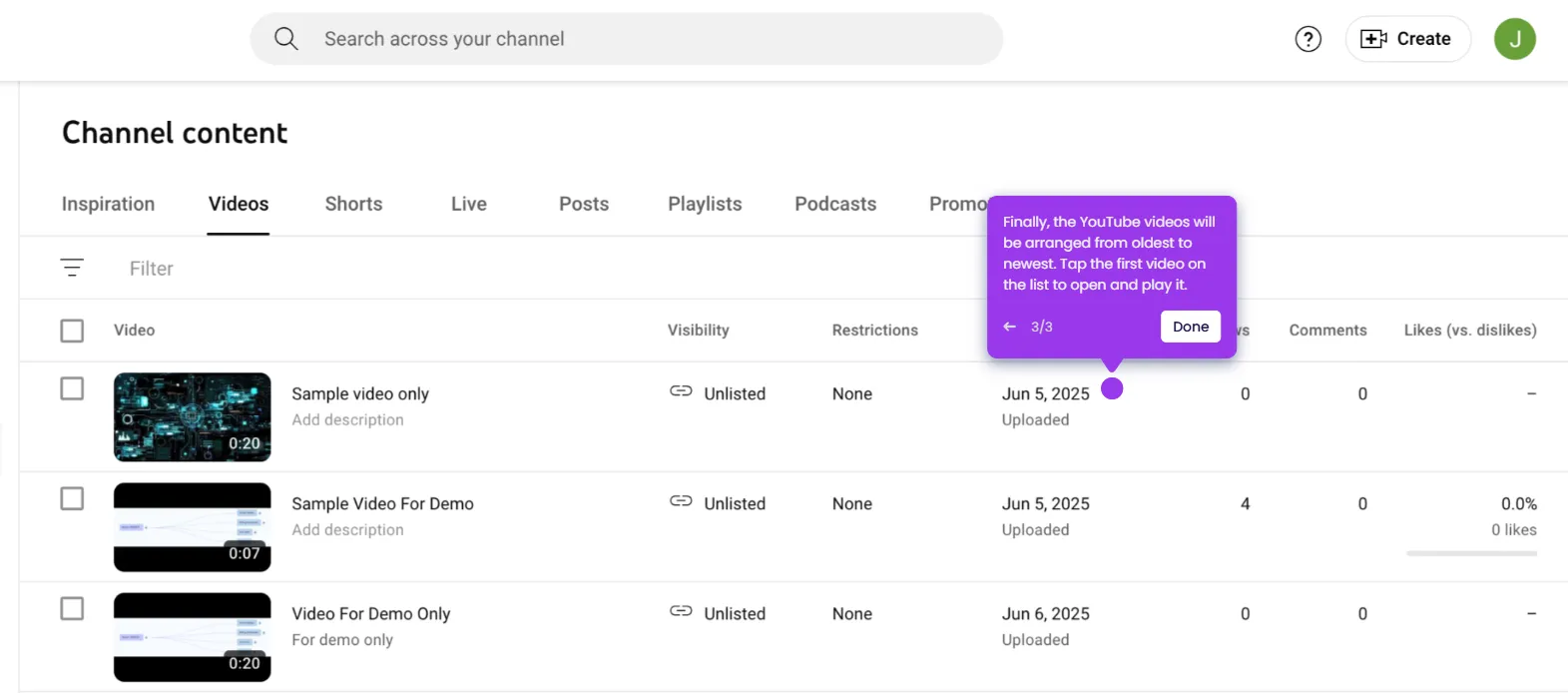Click the Comments column header
The image size is (1568, 693).
click(x=1327, y=330)
